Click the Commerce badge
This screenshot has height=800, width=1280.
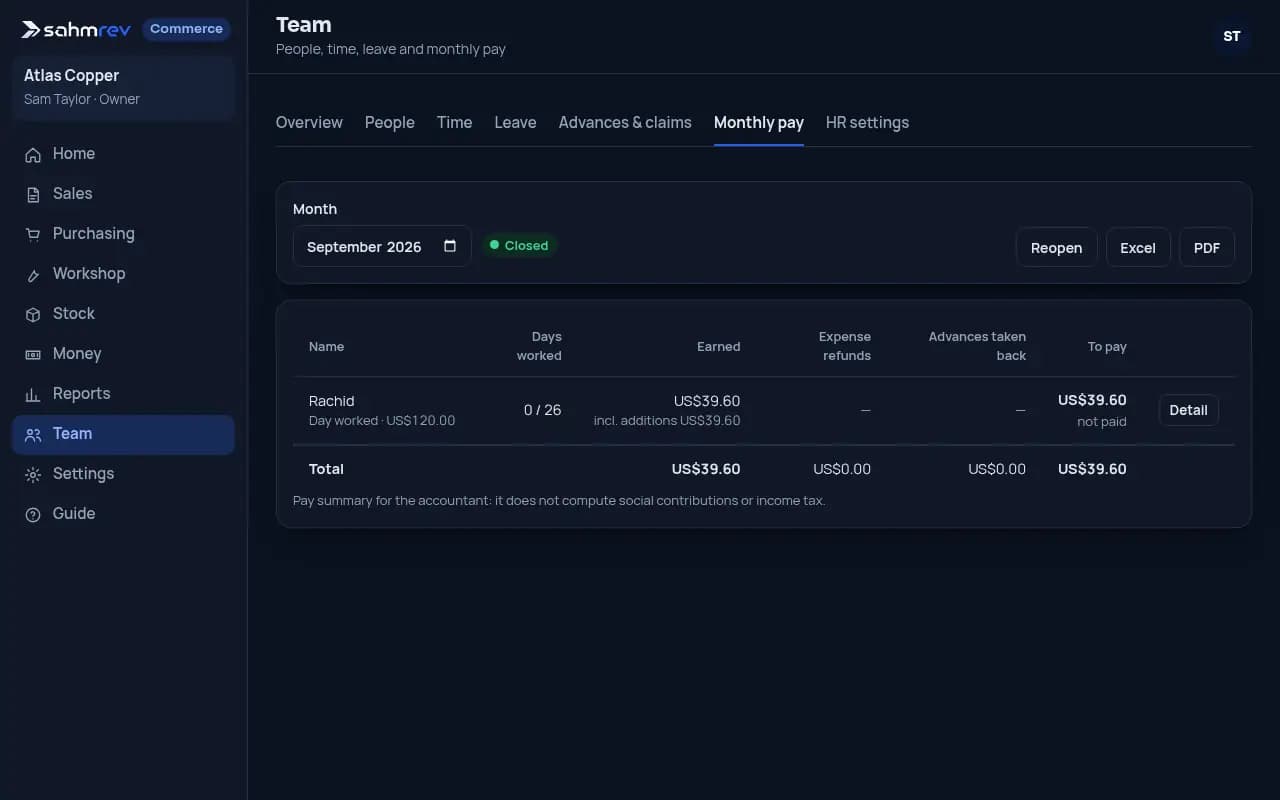click(186, 29)
